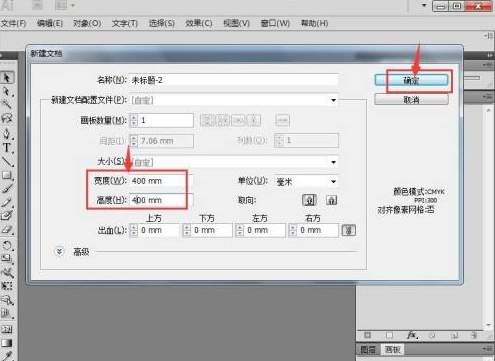Screen dimensions: 495x361
Task: Open the 帮助(H) menu
Action: (315, 23)
